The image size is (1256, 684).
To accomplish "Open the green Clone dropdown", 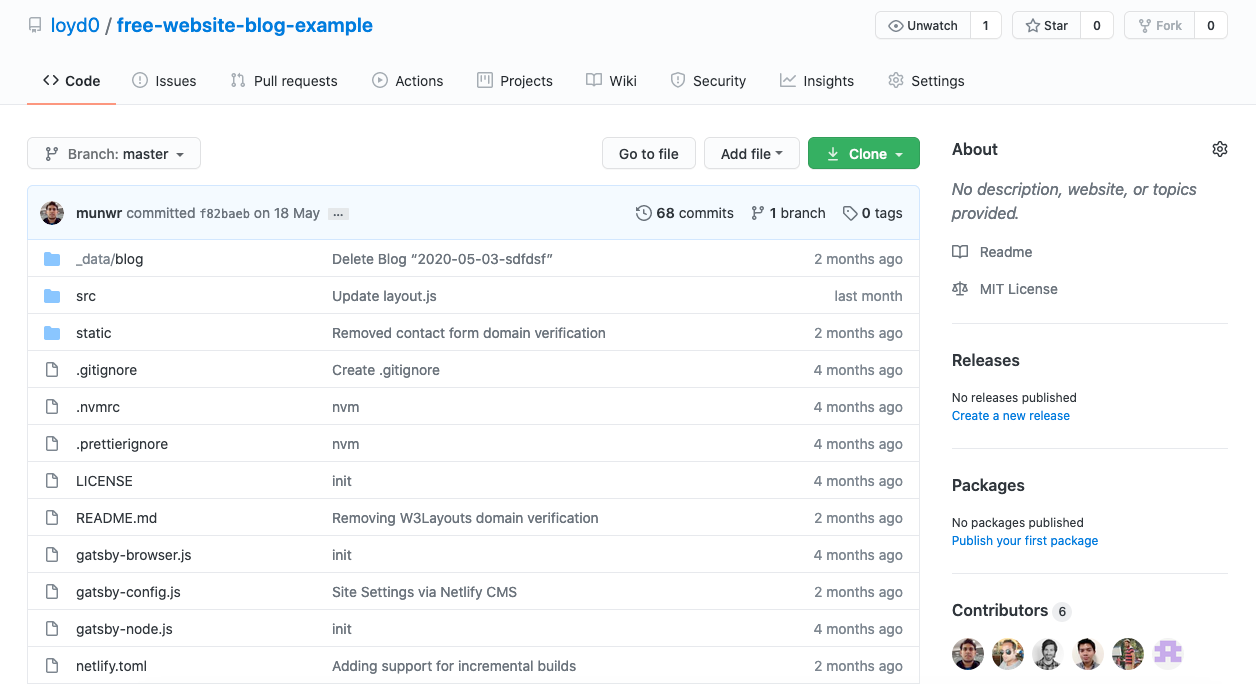I will pos(864,154).
